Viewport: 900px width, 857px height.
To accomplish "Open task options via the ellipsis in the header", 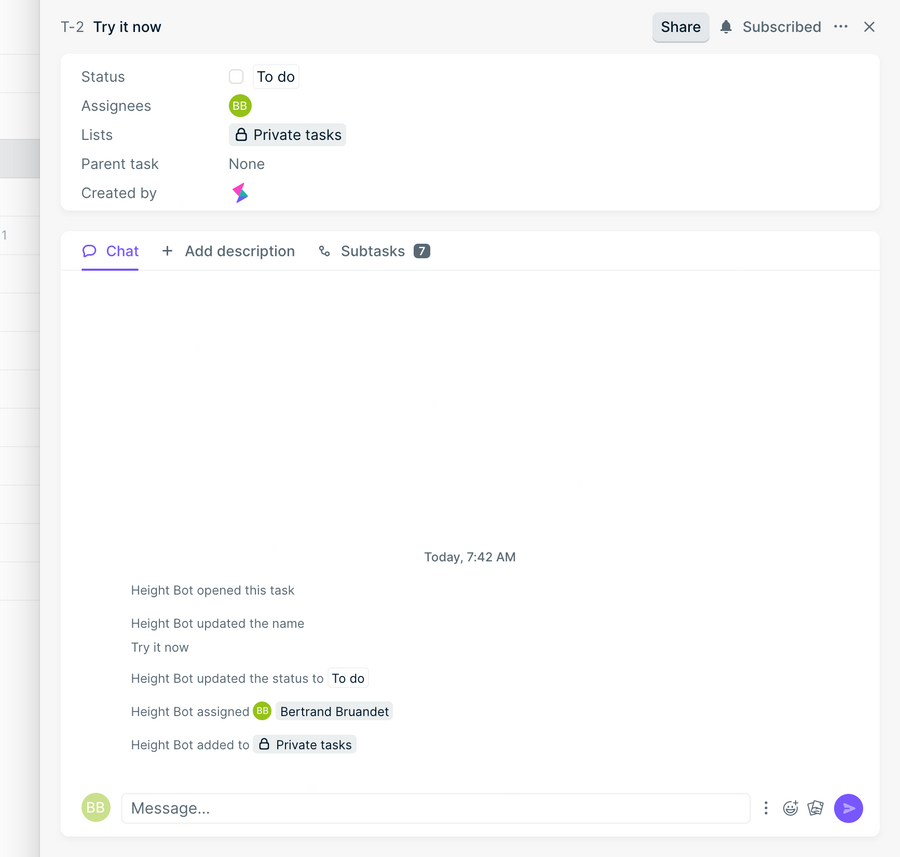I will (x=840, y=27).
